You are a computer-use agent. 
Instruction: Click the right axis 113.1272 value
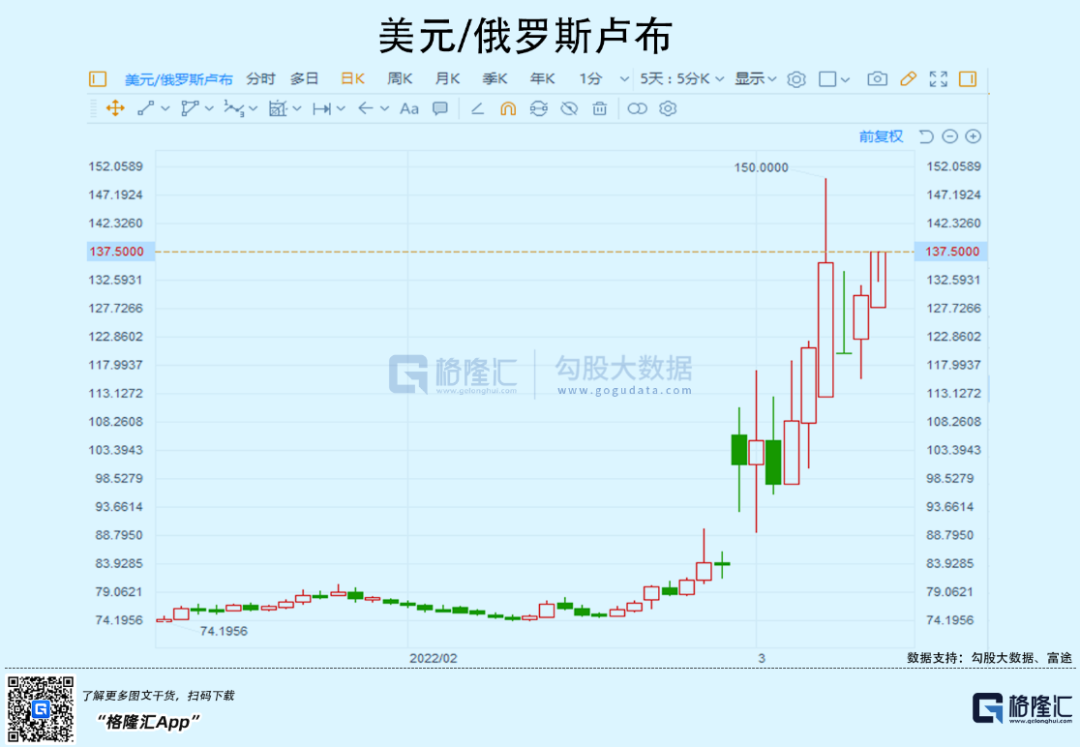pyautogui.click(x=954, y=393)
